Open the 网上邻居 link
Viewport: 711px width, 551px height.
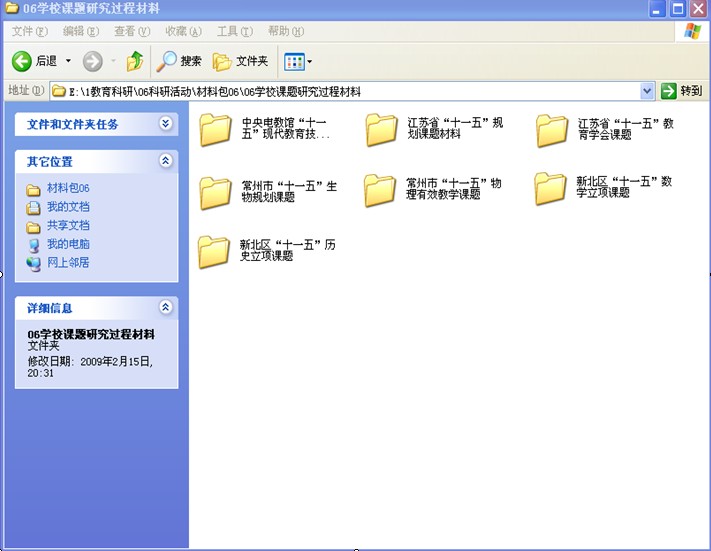pos(68,263)
